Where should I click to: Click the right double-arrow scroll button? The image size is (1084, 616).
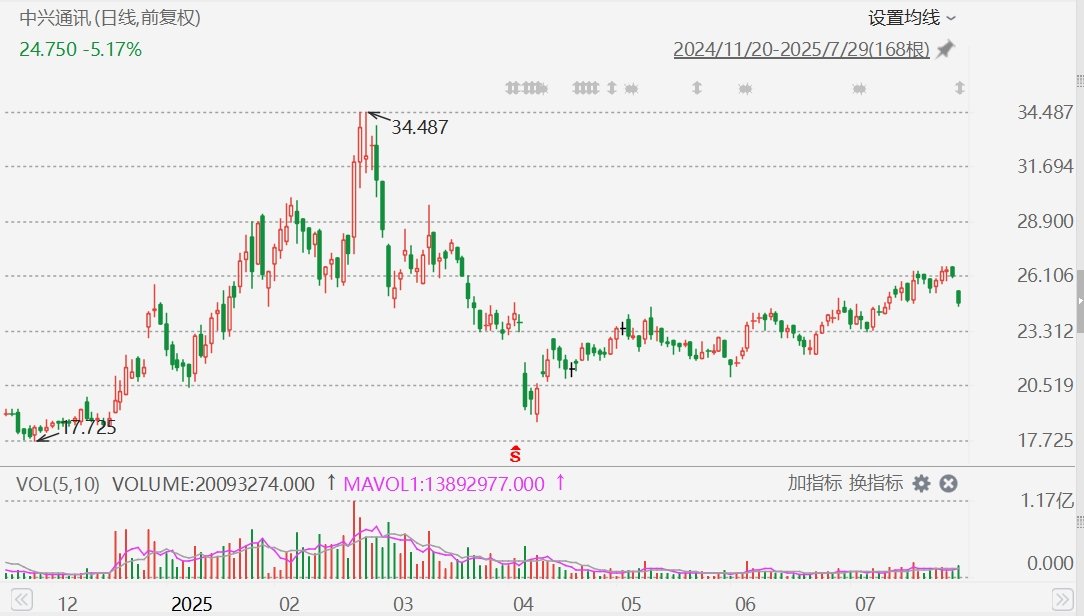pyautogui.click(x=1062, y=599)
